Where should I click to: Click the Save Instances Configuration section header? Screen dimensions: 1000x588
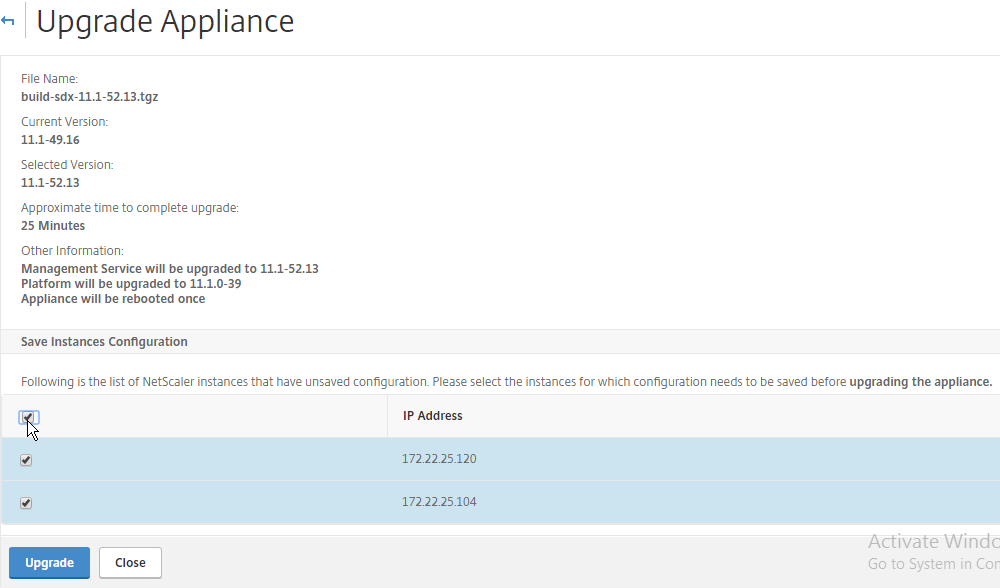coord(104,342)
